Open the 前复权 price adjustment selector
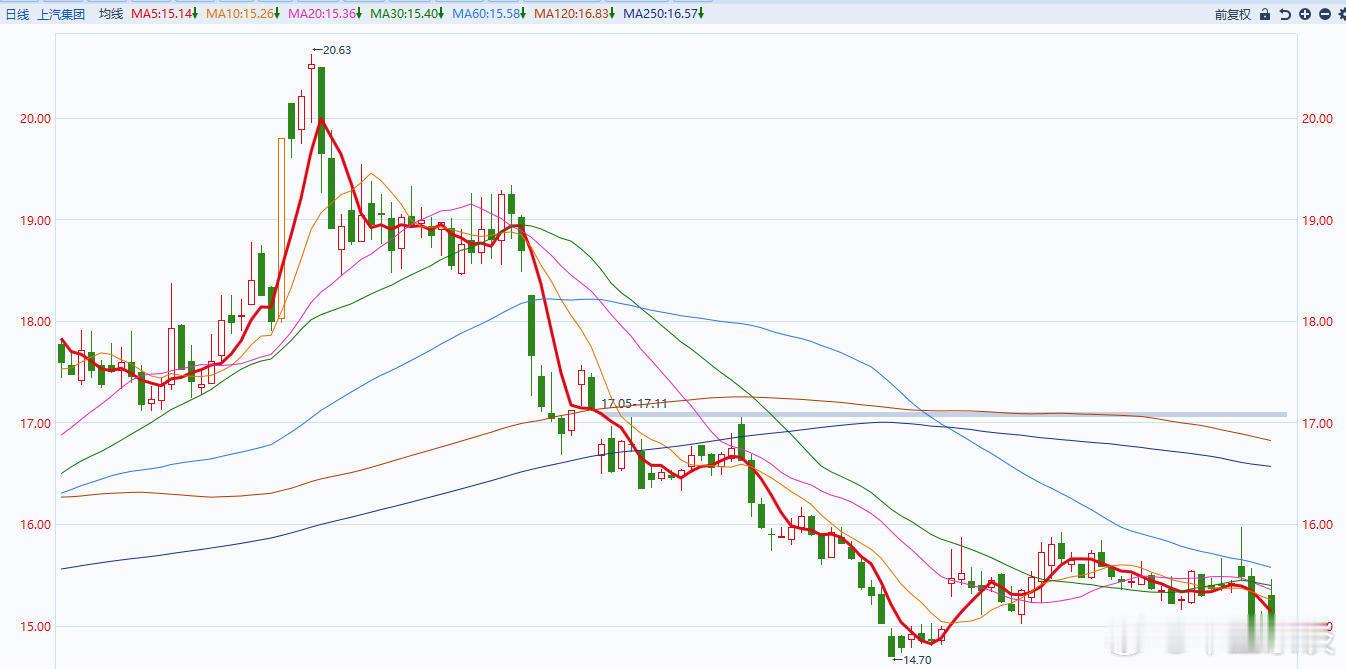Image resolution: width=1346 pixels, height=669 pixels. click(1233, 14)
